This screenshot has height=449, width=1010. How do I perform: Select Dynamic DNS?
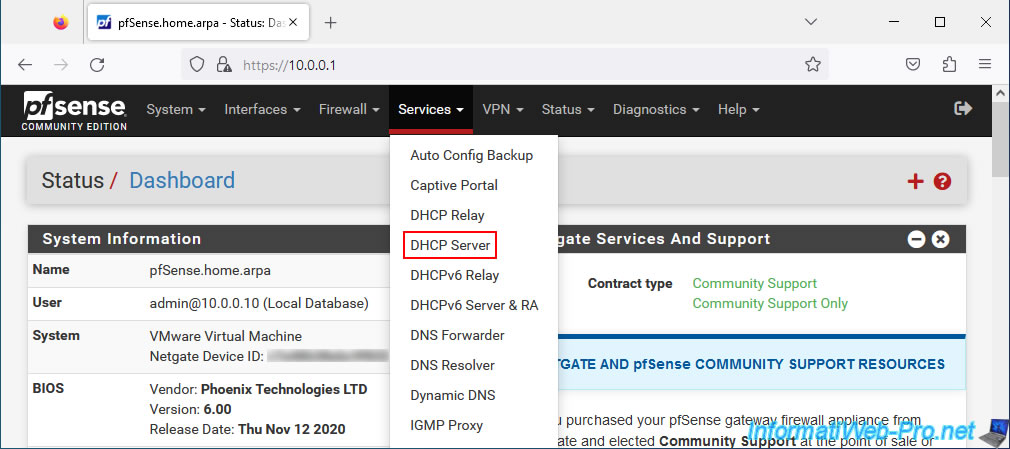click(x=453, y=395)
